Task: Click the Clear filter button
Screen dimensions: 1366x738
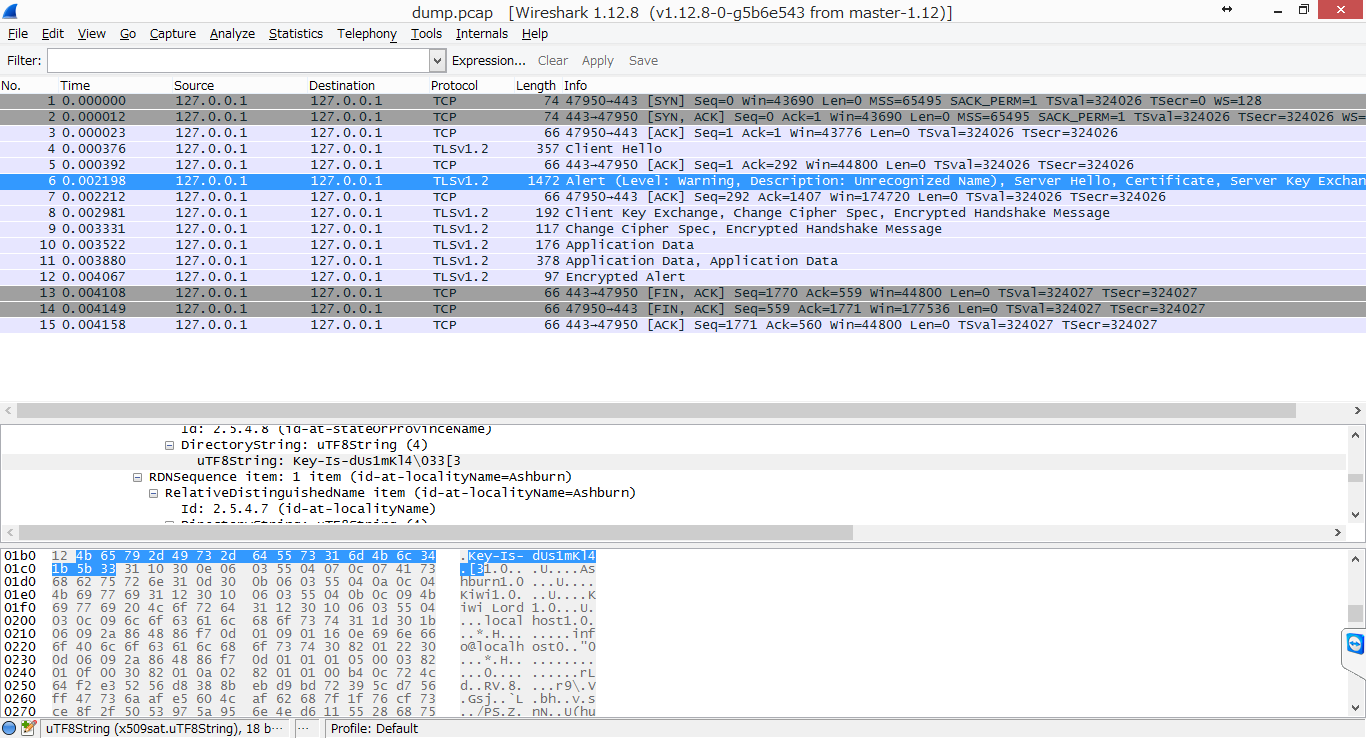Action: click(553, 61)
